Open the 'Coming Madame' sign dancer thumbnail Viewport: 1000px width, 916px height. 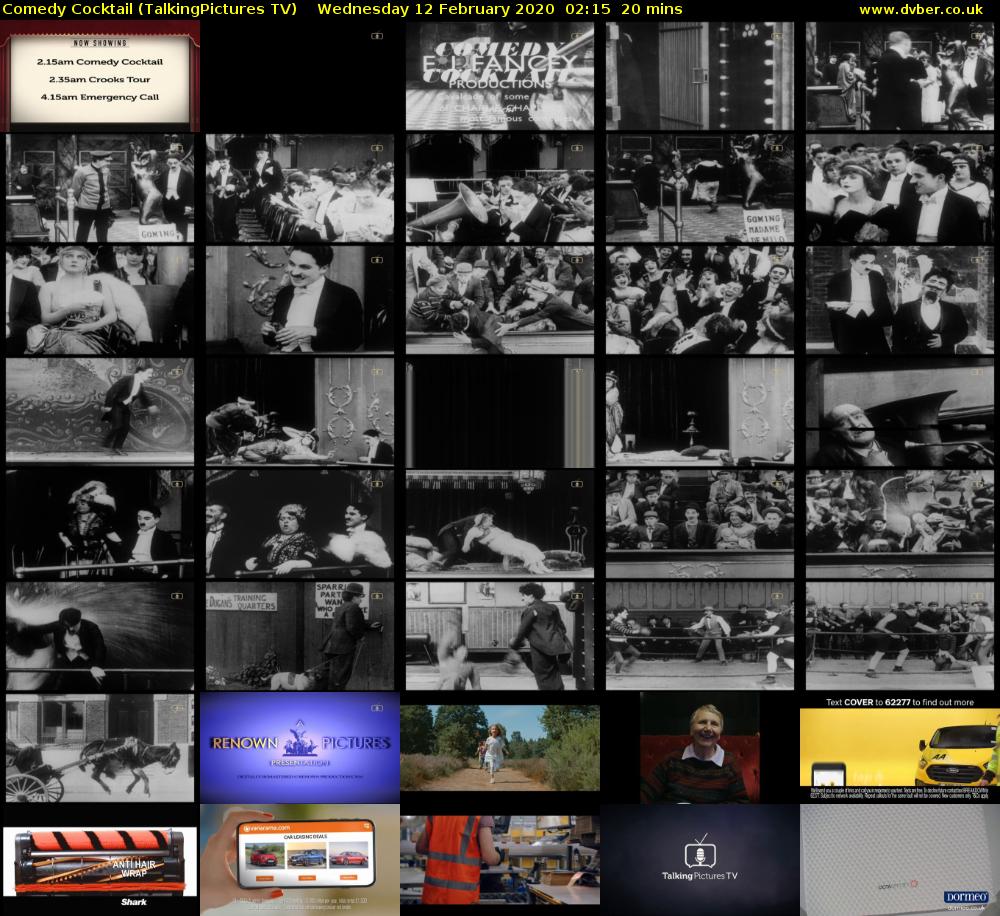[x=700, y=188]
